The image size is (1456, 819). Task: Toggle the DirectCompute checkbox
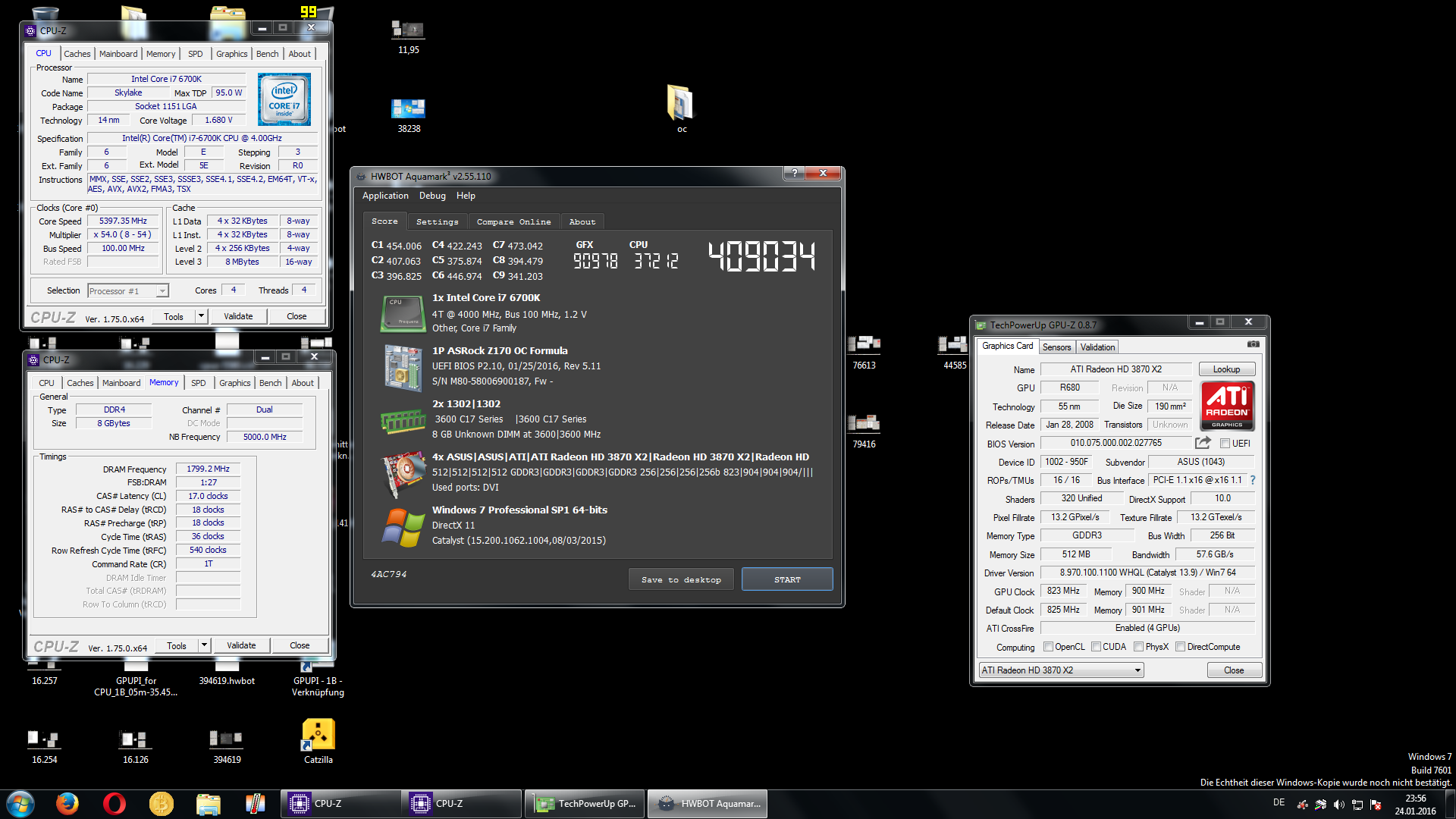coord(1180,647)
